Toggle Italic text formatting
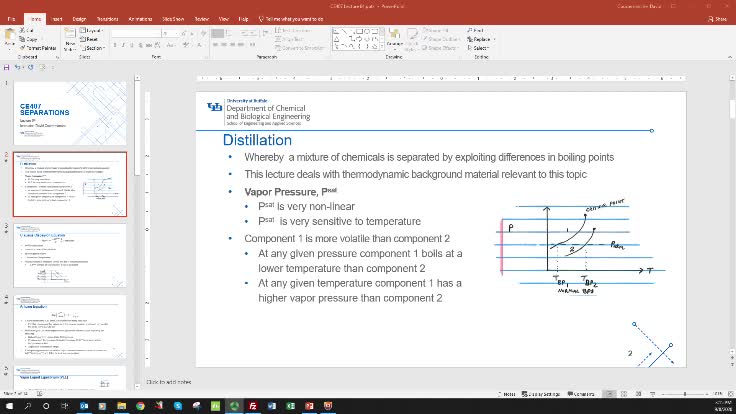This screenshot has height=414, width=736. click(125, 45)
